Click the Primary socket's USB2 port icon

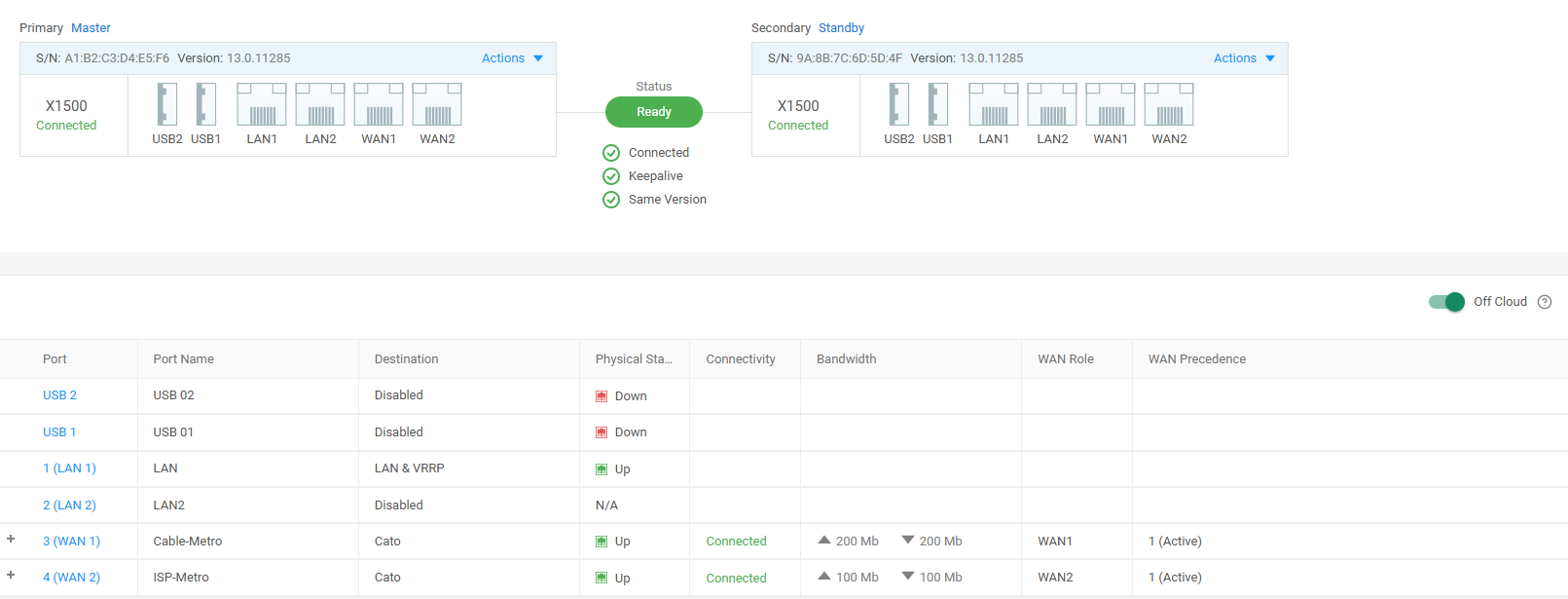point(167,104)
